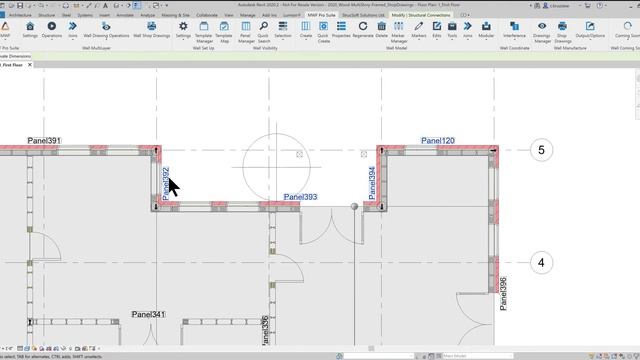Click grid bubble number 4
Viewport: 640px width, 360px height.
tap(541, 262)
